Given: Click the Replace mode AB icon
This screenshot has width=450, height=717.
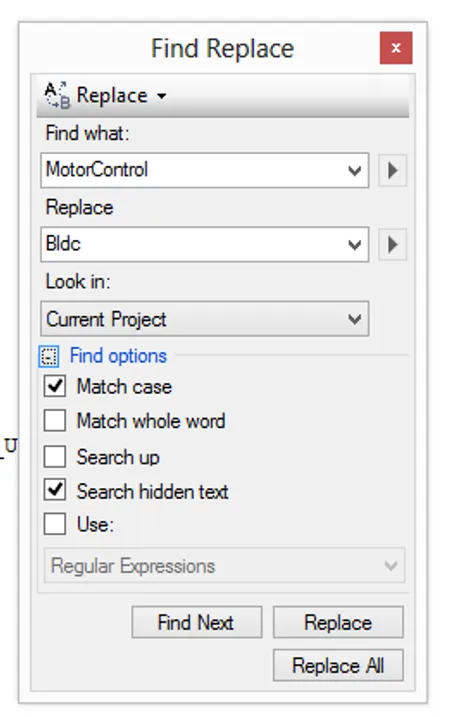Looking at the screenshot, I should click(x=57, y=96).
